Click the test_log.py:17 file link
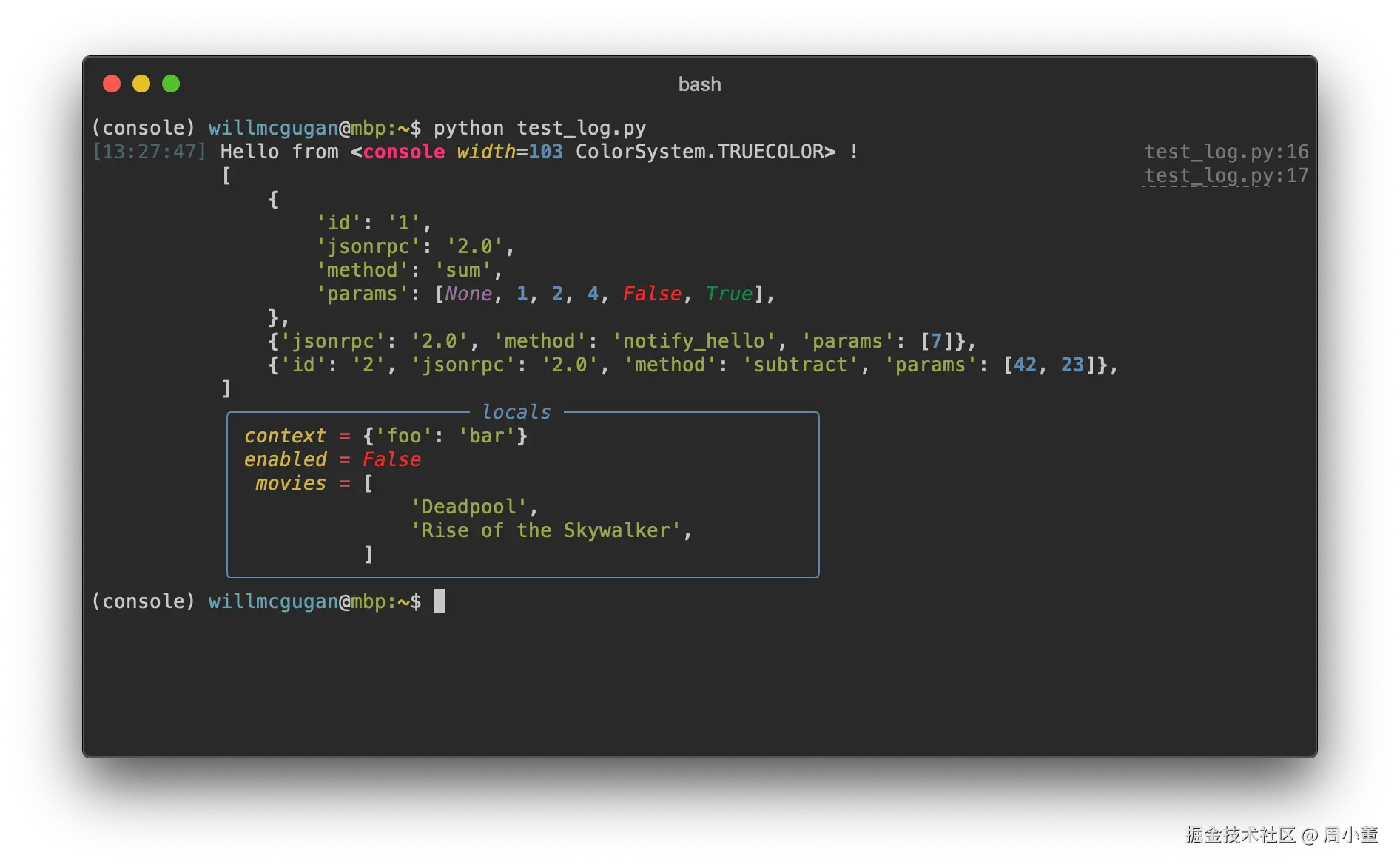Screen dimensions: 1400x867 click(x=1226, y=175)
